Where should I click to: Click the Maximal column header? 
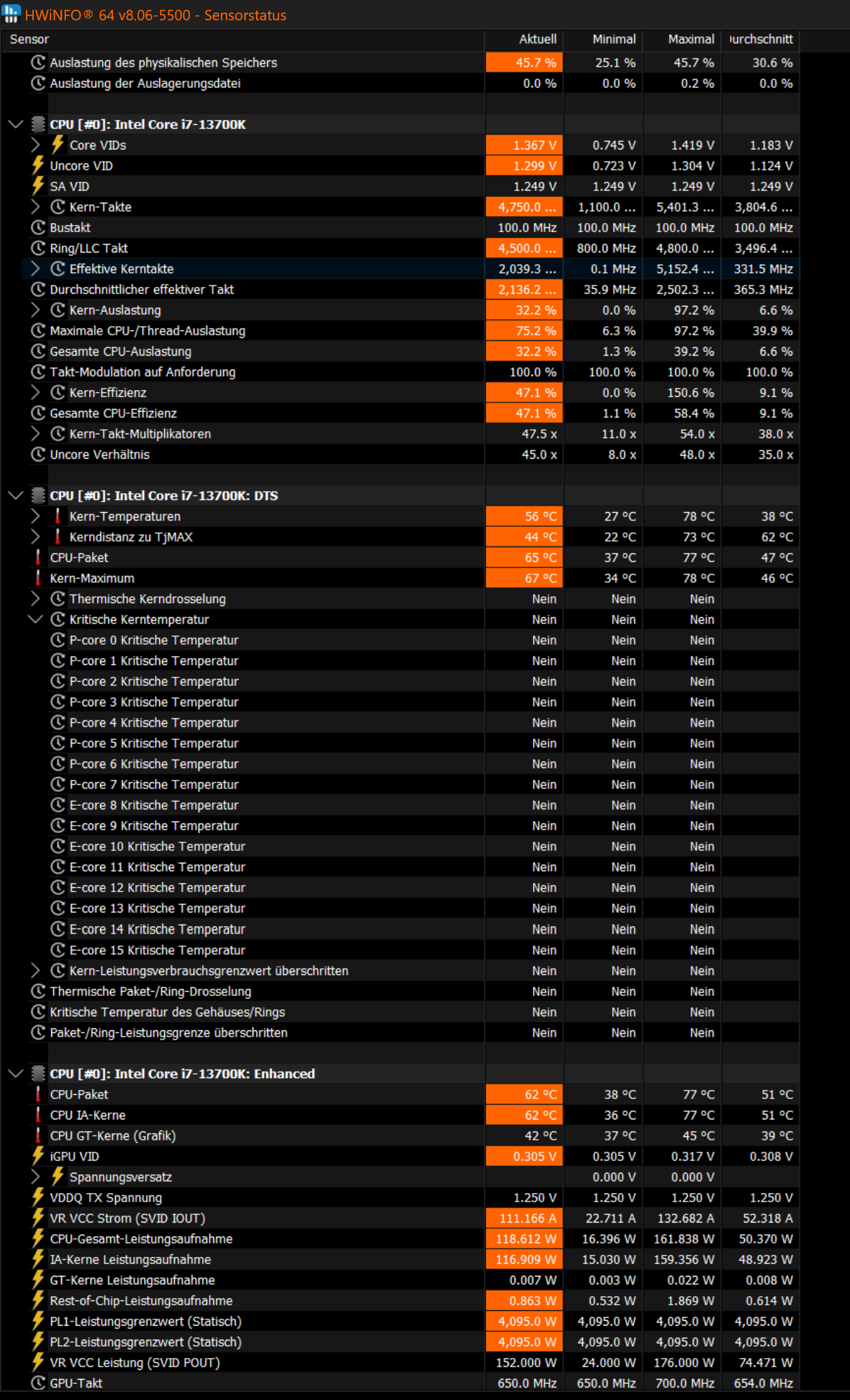click(x=682, y=39)
